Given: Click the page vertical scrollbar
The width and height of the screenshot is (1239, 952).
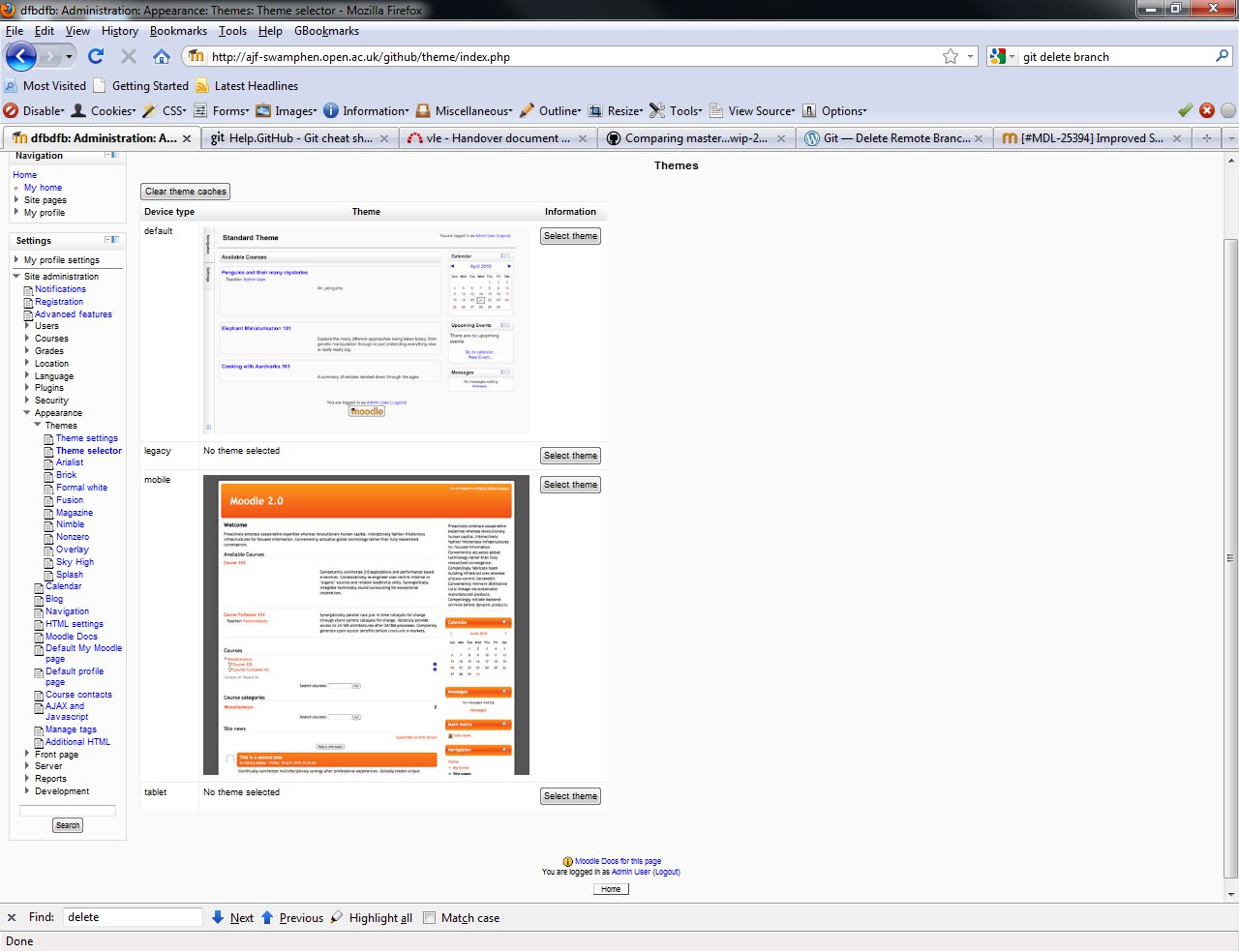Looking at the screenshot, I should 1231,557.
